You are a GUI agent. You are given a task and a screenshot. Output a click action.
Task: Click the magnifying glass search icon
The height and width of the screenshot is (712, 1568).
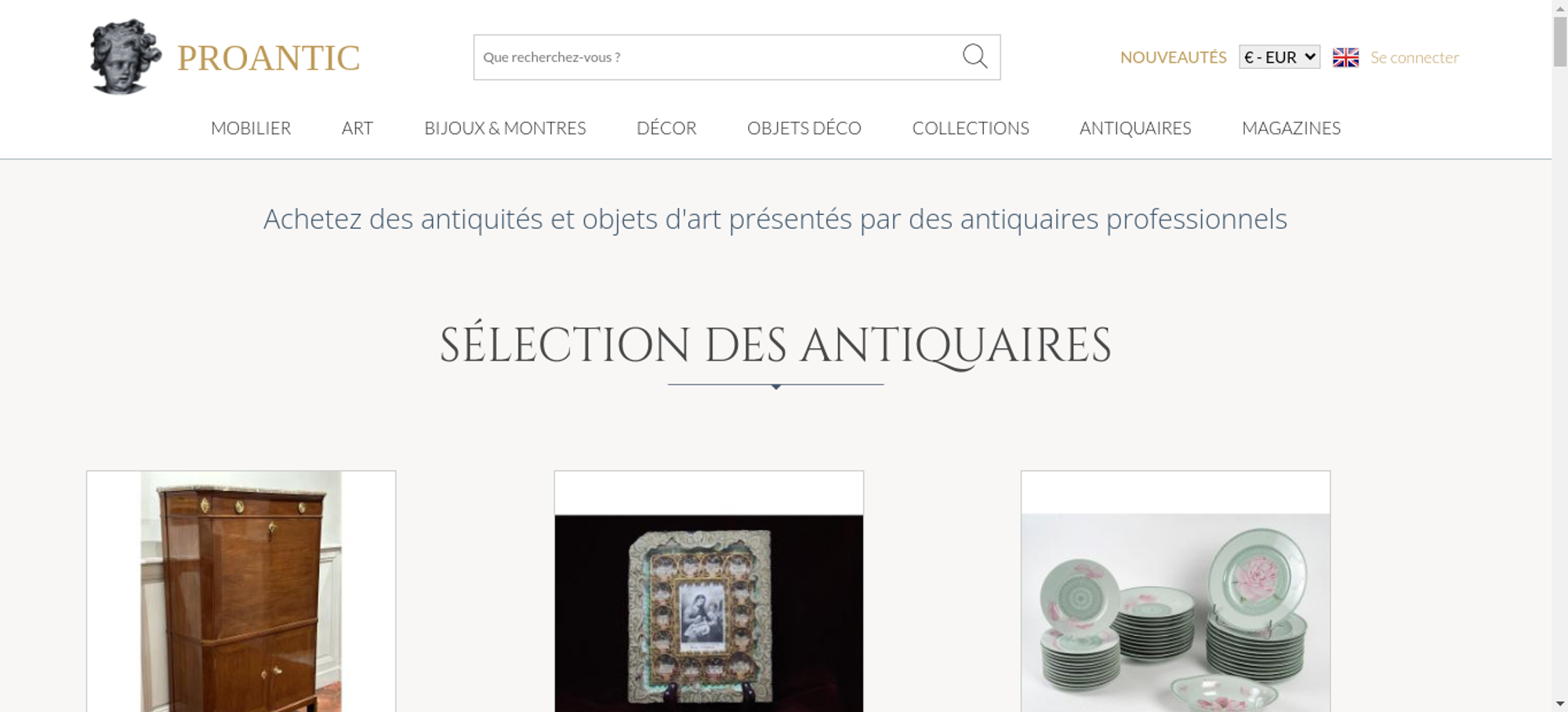[975, 56]
